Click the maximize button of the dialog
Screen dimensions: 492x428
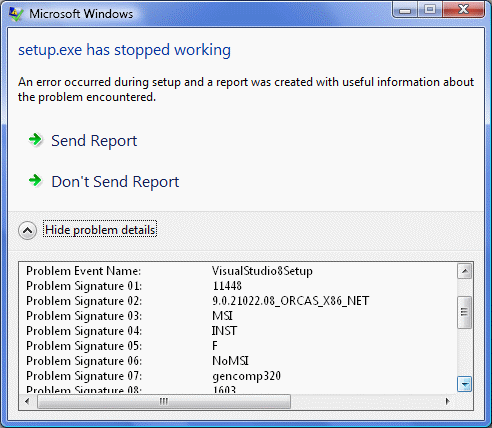430,10
